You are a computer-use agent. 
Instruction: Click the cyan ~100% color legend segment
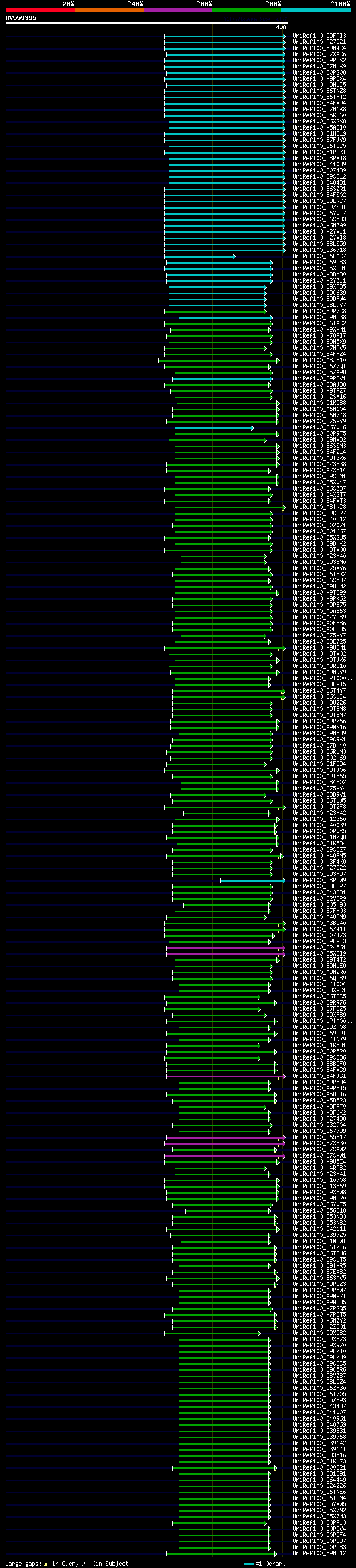tap(316, 10)
